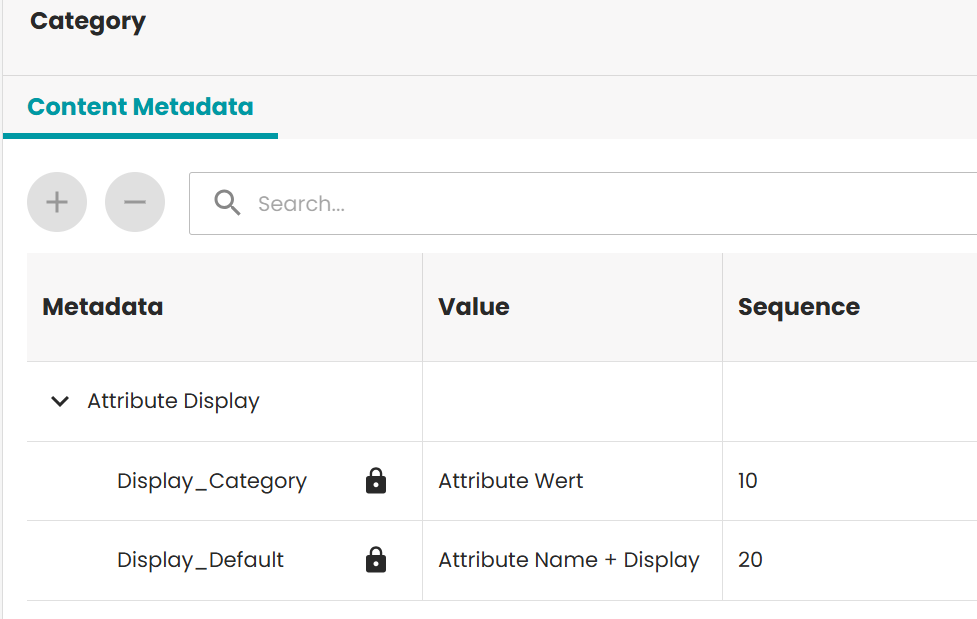Click sequence value 20 for Display_Default
The image size is (977, 619).
pos(750,560)
